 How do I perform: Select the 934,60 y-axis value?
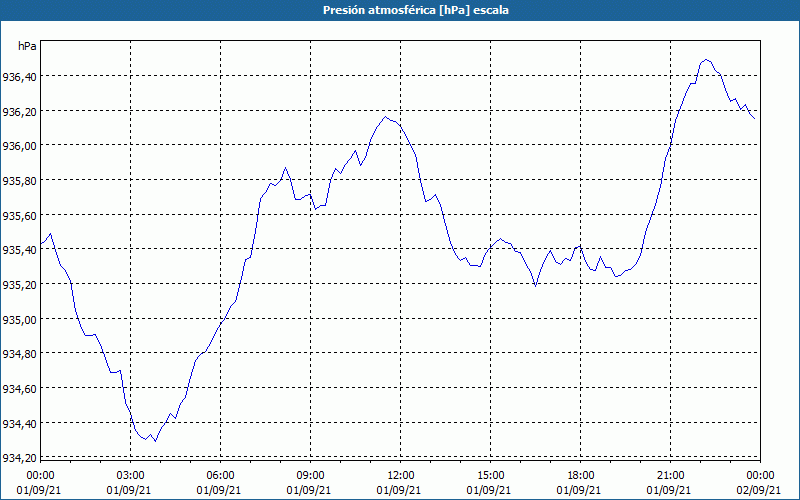pyautogui.click(x=19, y=389)
